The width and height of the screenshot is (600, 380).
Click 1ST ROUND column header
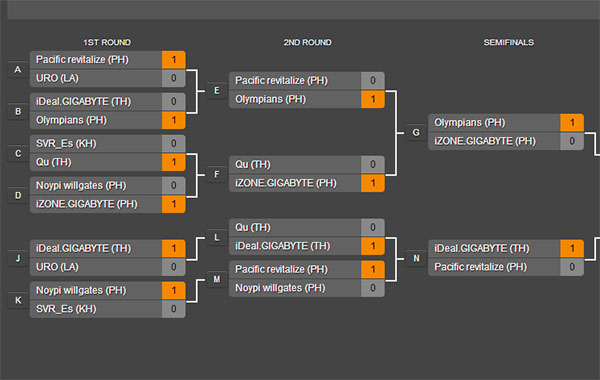tap(107, 42)
